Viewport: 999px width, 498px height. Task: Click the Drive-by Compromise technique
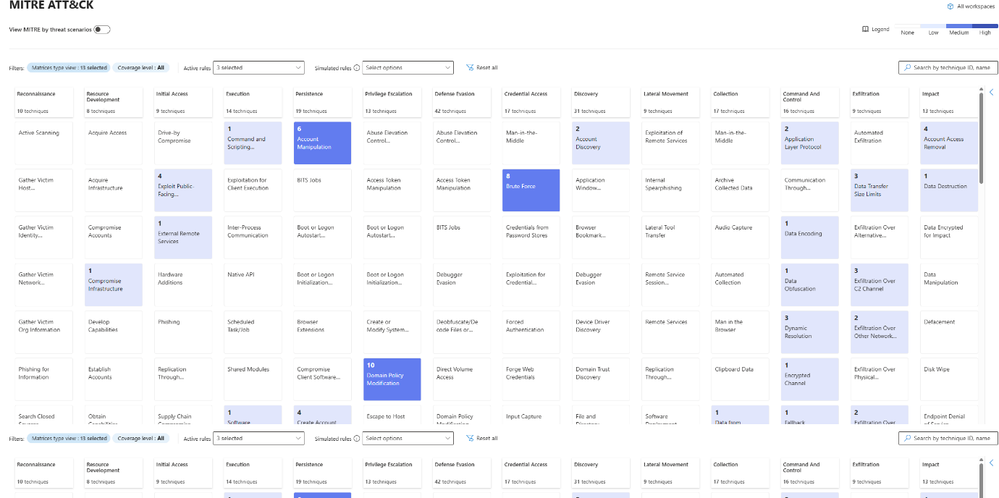(x=183, y=143)
